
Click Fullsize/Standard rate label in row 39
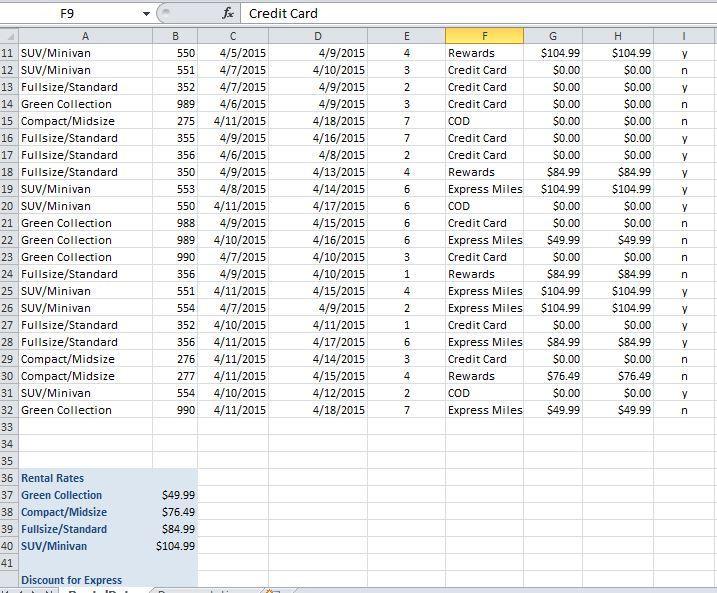click(x=86, y=529)
